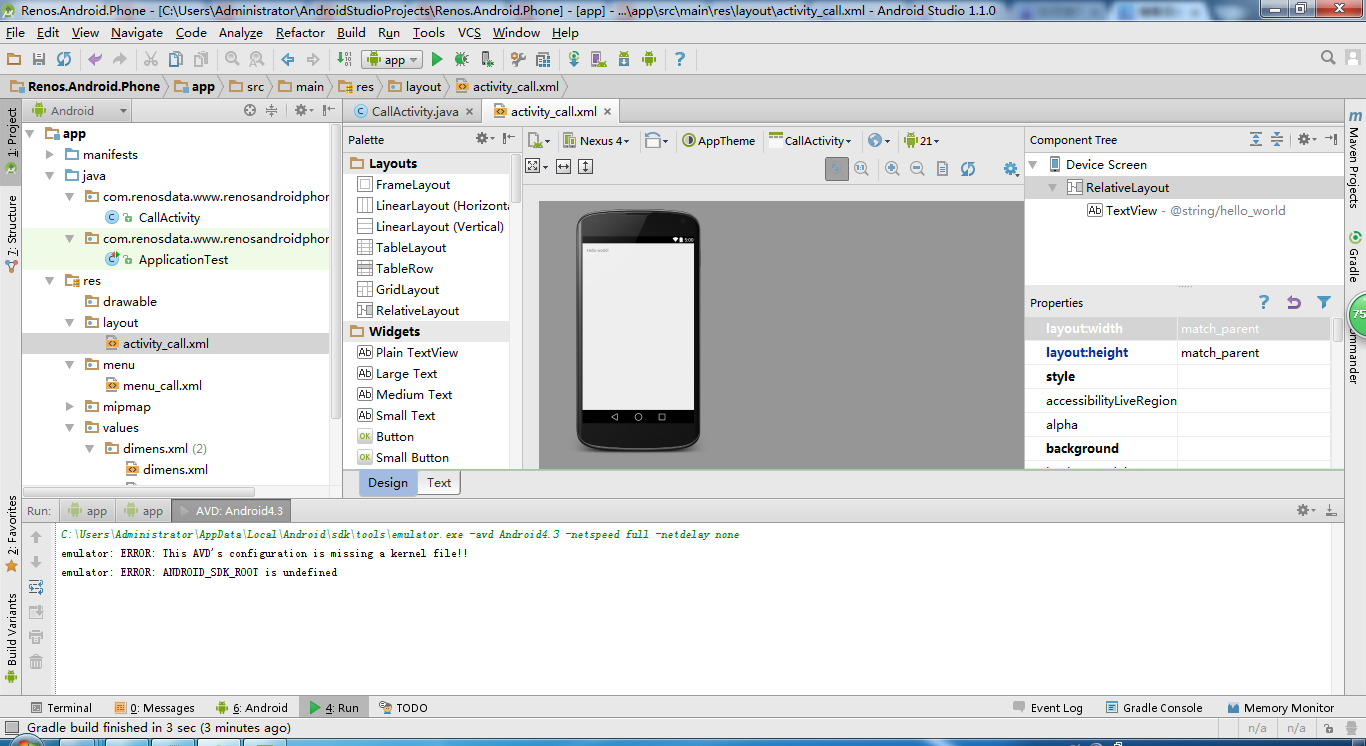Toggle Zoom to Fit in design toolbar

(837, 169)
